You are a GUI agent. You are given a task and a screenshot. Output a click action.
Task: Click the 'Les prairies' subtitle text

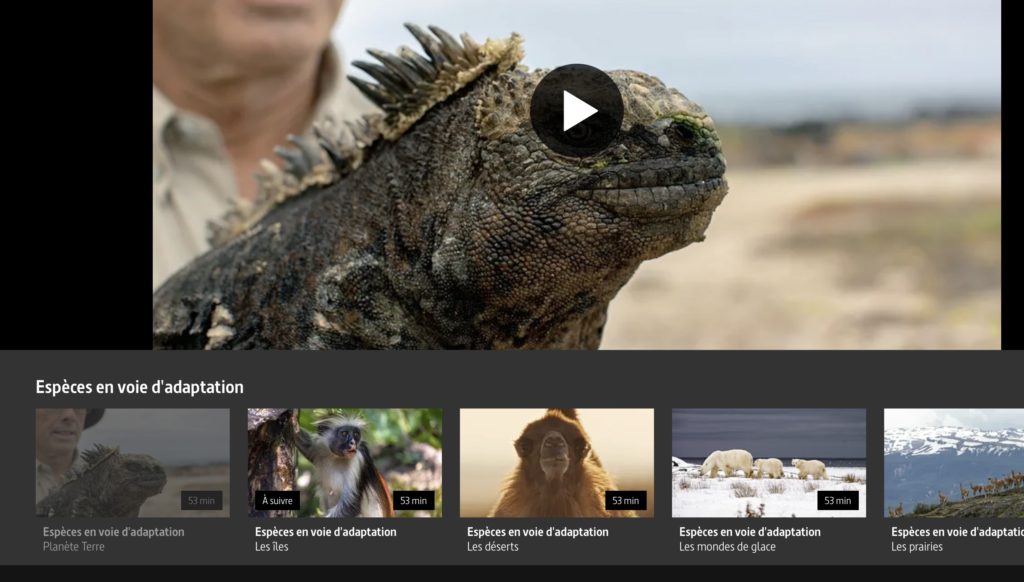point(917,547)
